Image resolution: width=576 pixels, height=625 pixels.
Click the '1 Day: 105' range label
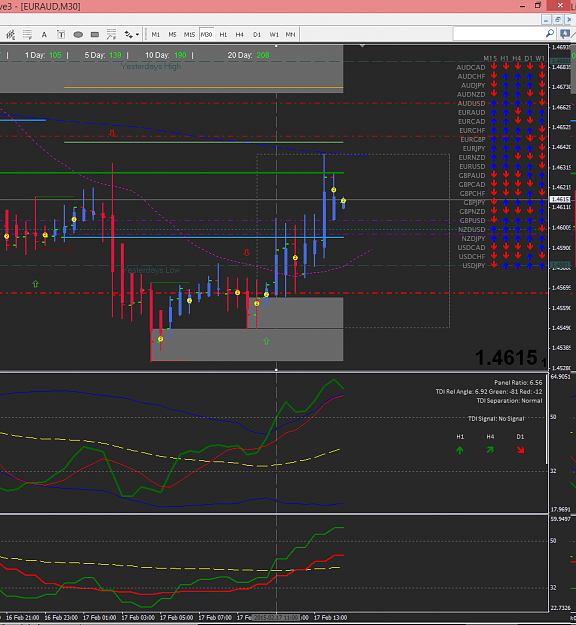(x=43, y=55)
